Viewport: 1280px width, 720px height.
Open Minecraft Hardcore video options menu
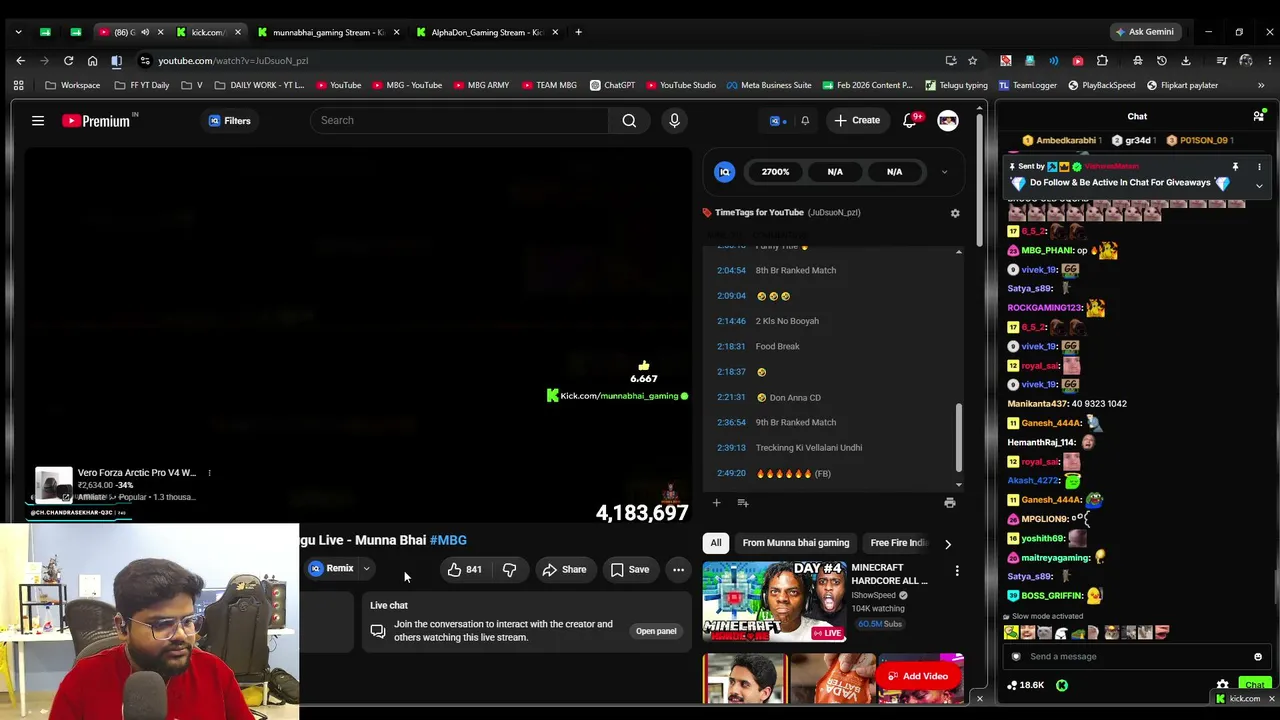(957, 571)
